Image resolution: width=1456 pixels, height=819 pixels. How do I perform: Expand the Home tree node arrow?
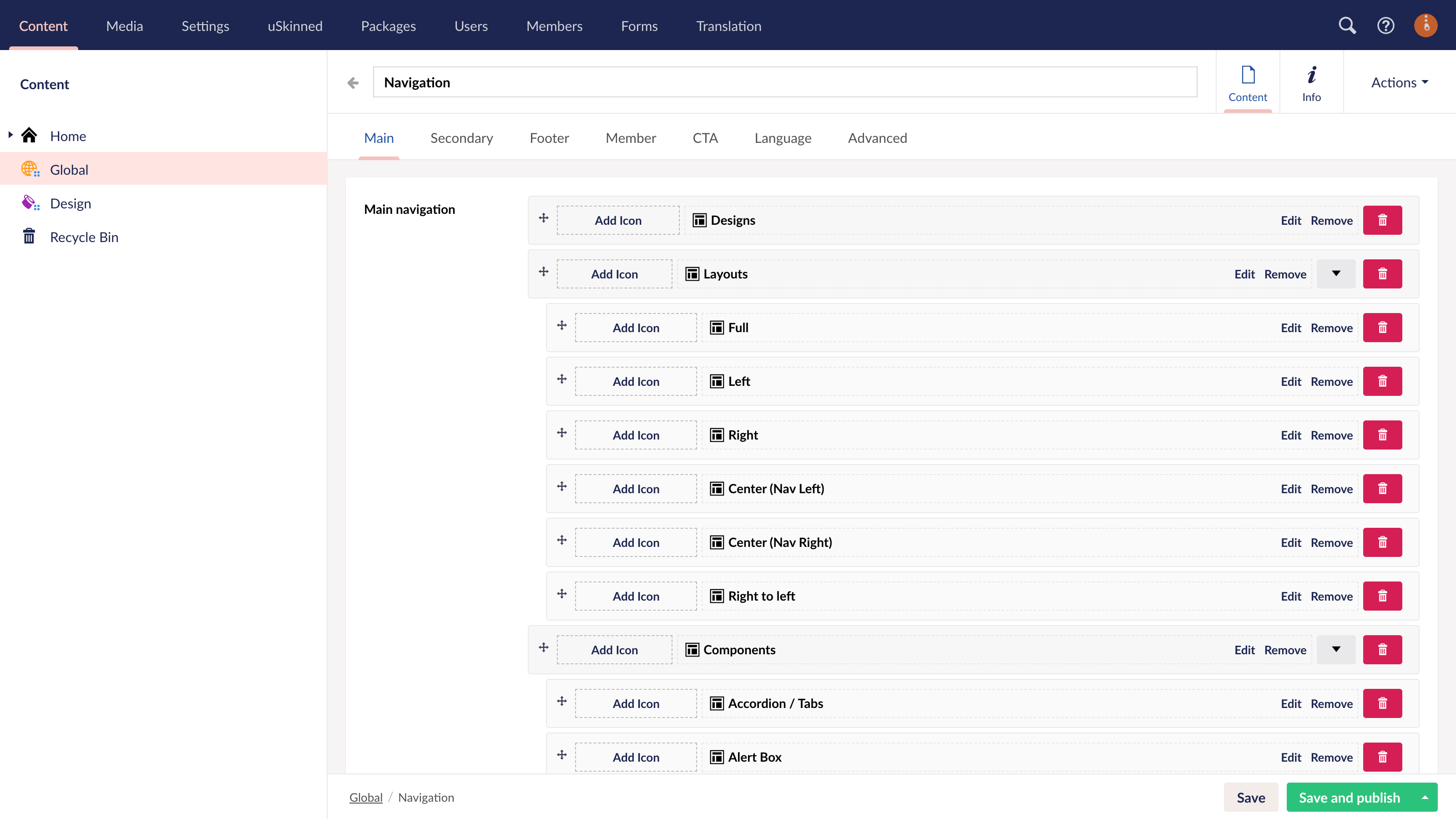(x=10, y=135)
